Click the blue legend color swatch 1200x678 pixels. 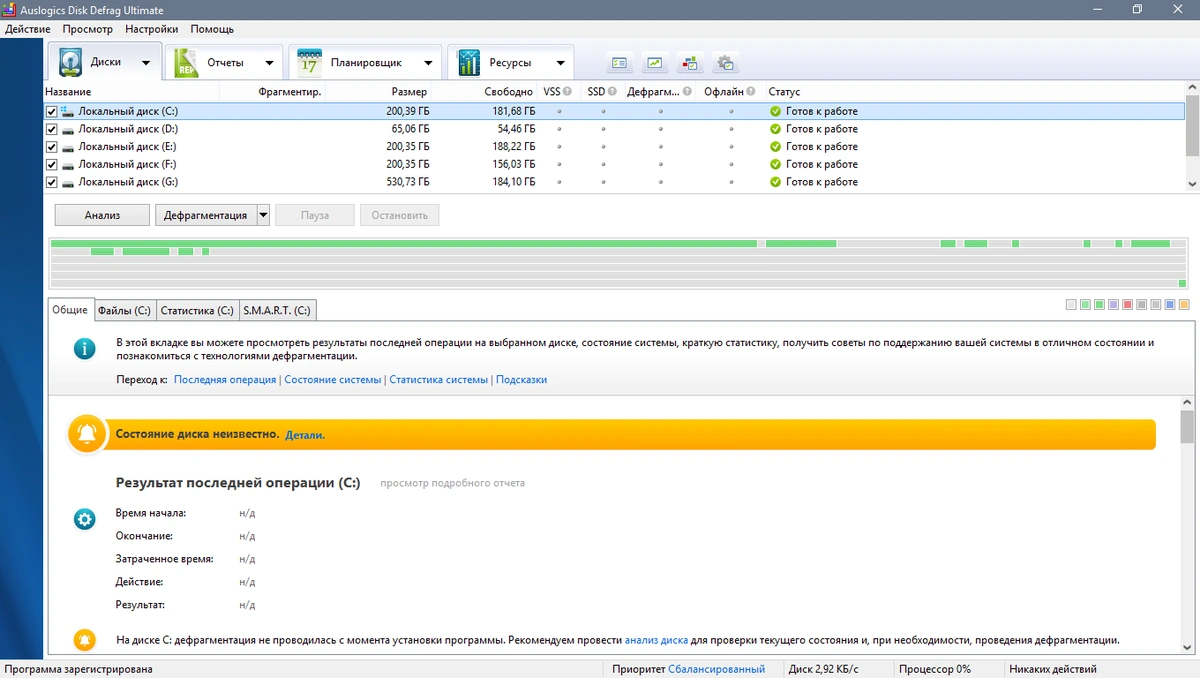click(x=1170, y=305)
